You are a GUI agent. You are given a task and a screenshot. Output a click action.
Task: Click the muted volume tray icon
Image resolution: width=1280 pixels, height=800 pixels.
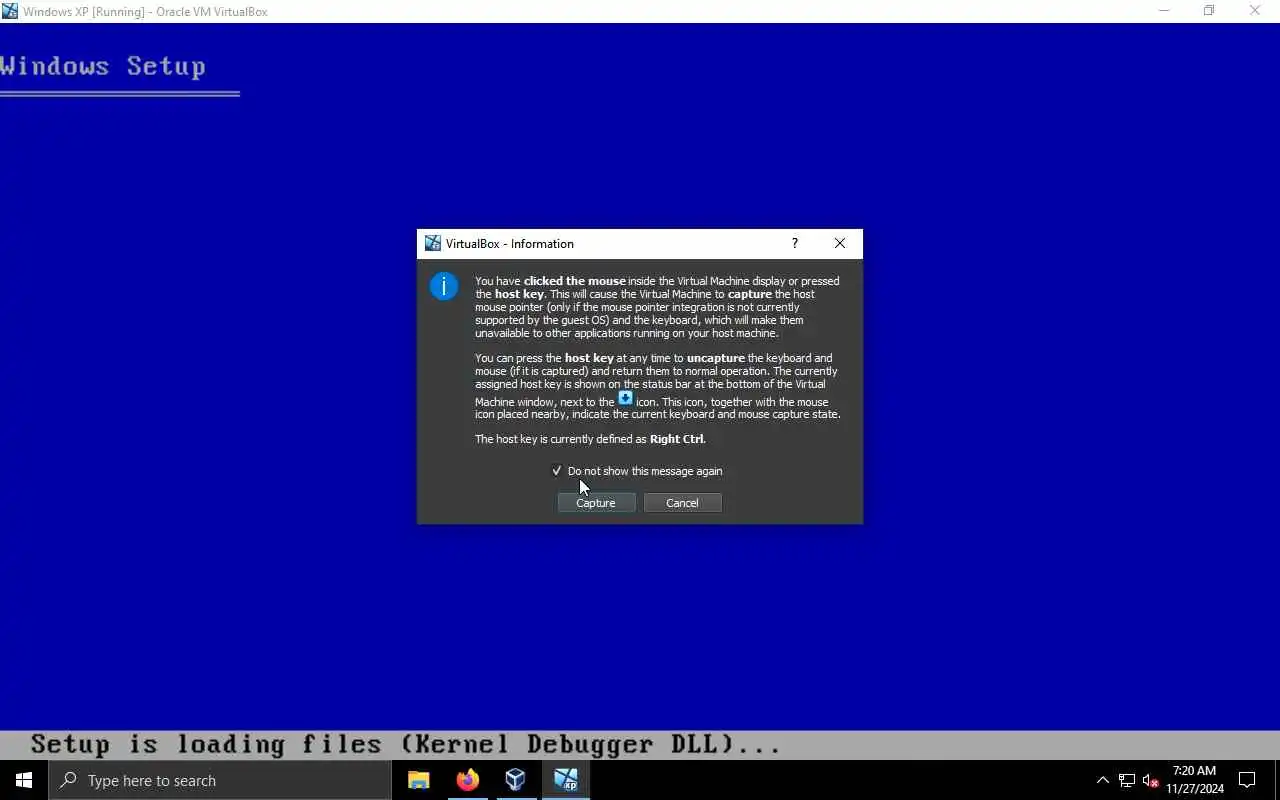click(1150, 780)
